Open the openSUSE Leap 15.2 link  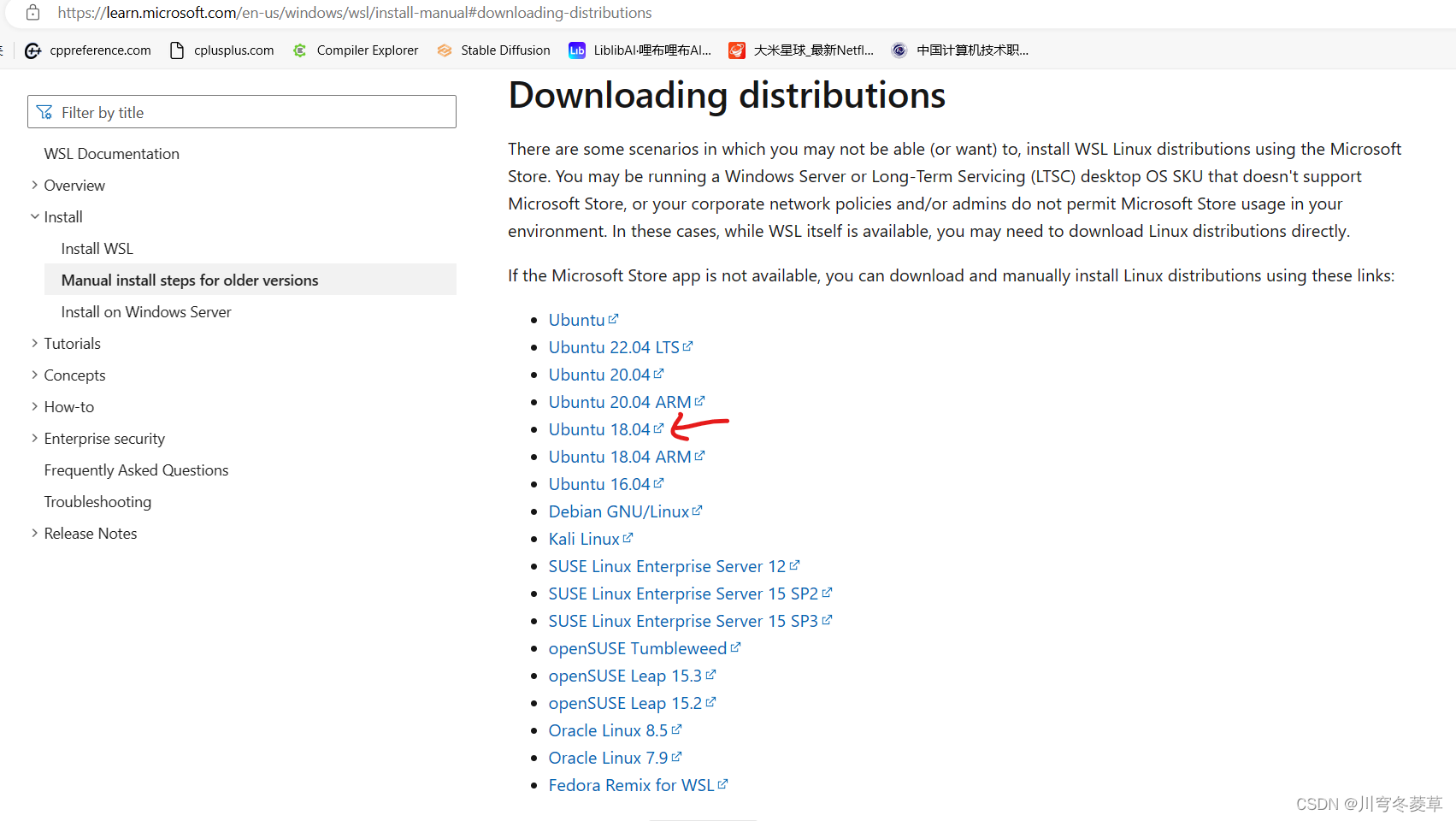(x=633, y=703)
